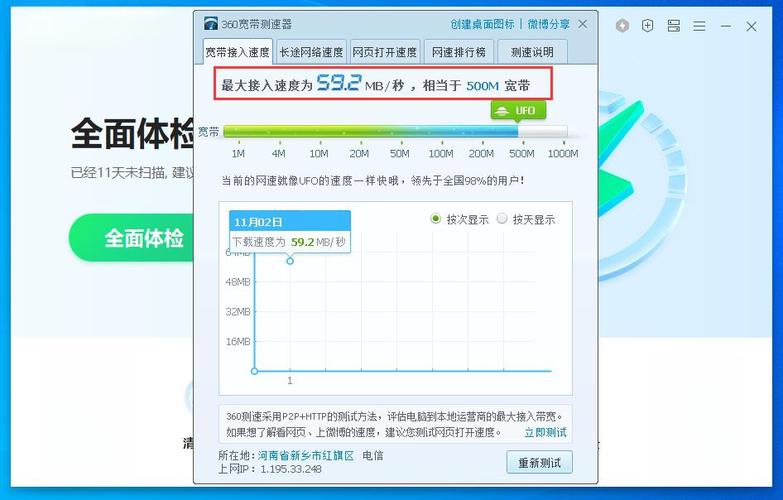Click the 微博分享 link
The width and height of the screenshot is (783, 500).
(x=548, y=24)
